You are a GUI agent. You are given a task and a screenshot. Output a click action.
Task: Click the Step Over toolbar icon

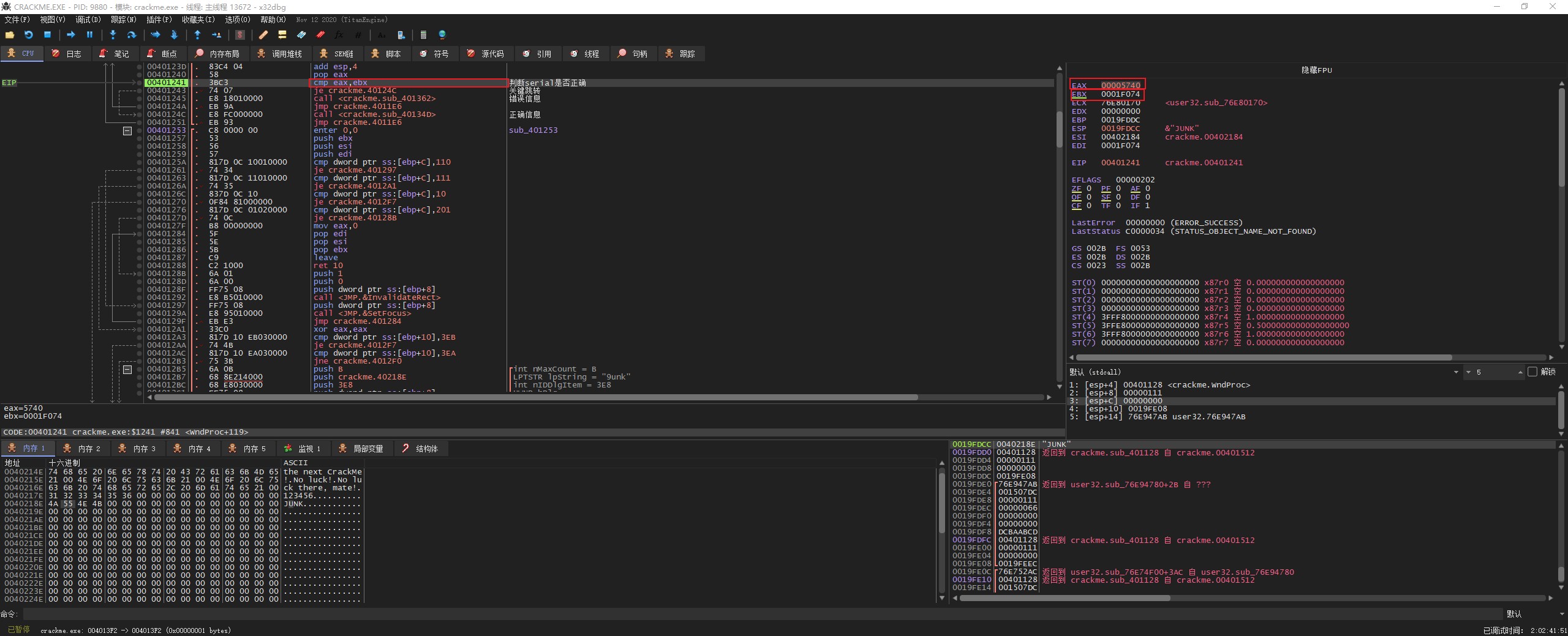(x=131, y=35)
